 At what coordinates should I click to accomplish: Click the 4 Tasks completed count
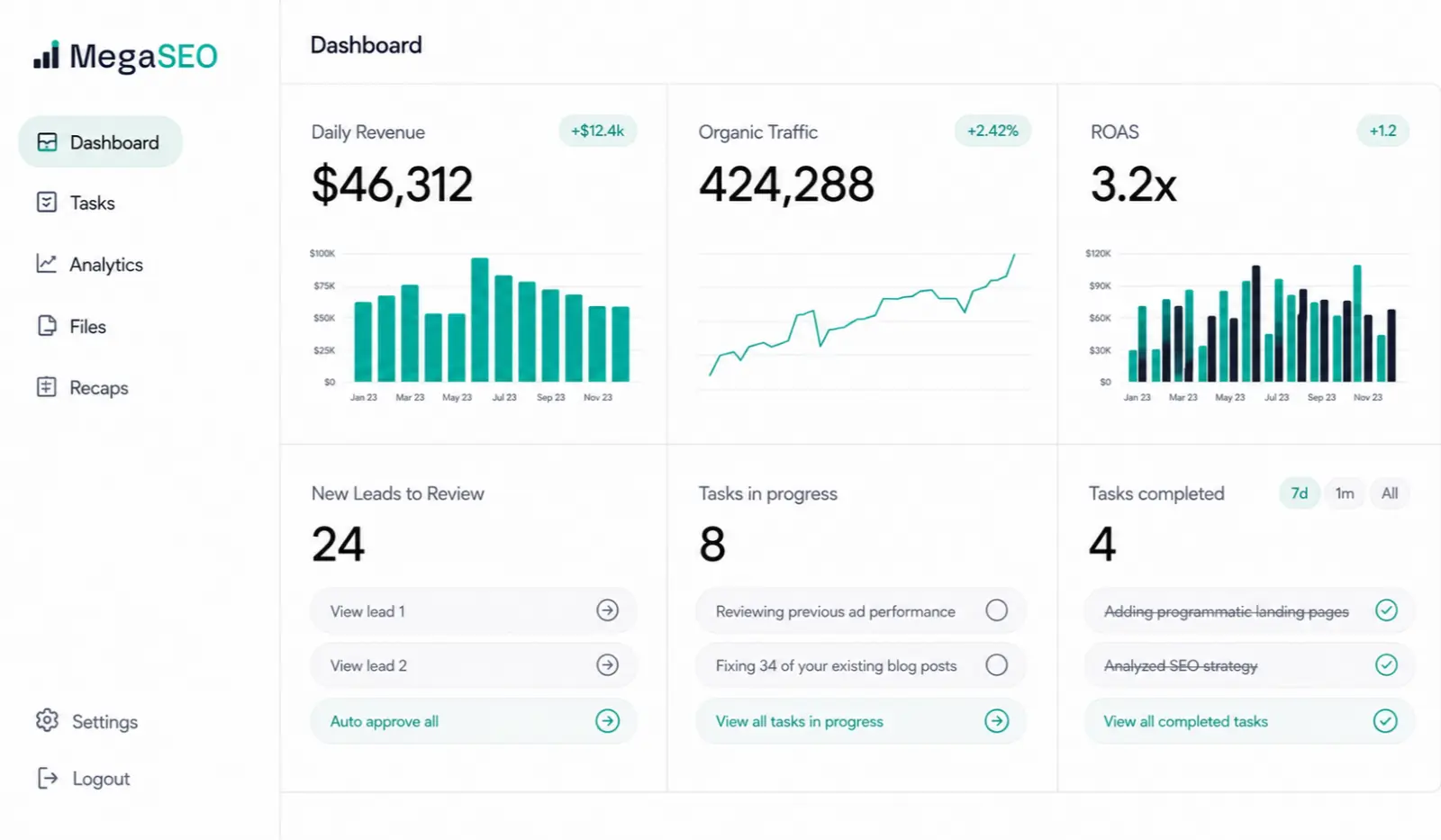coord(1102,544)
